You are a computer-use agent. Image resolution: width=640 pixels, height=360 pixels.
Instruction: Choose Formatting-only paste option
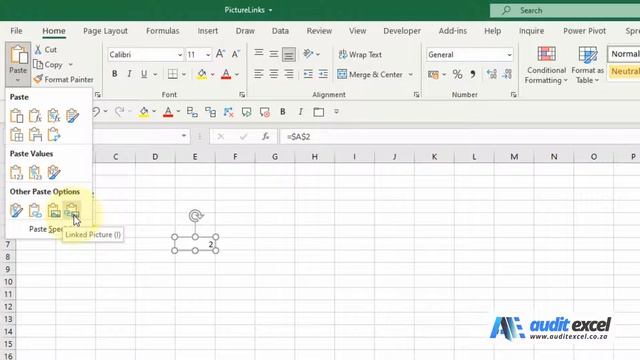pyautogui.click(x=16, y=211)
